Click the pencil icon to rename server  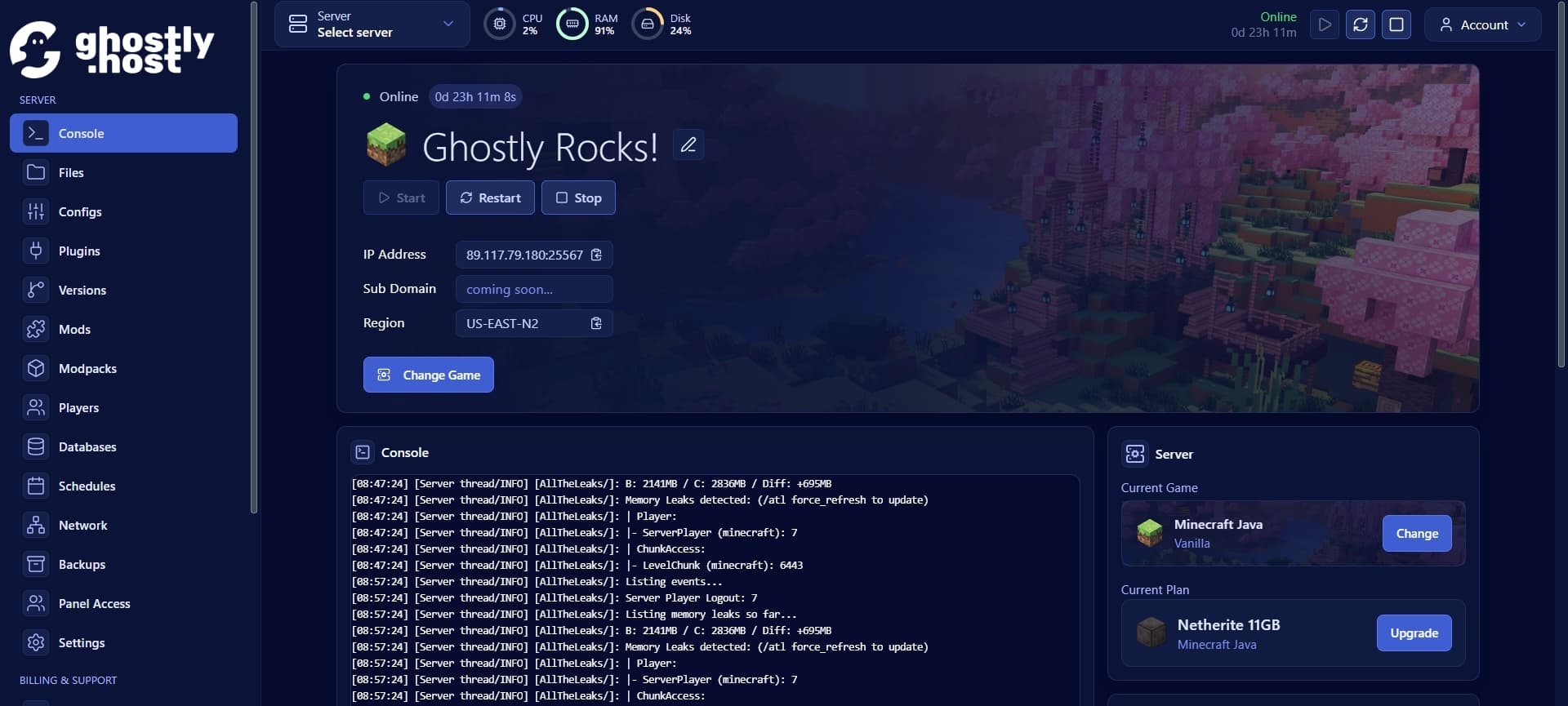(x=688, y=144)
